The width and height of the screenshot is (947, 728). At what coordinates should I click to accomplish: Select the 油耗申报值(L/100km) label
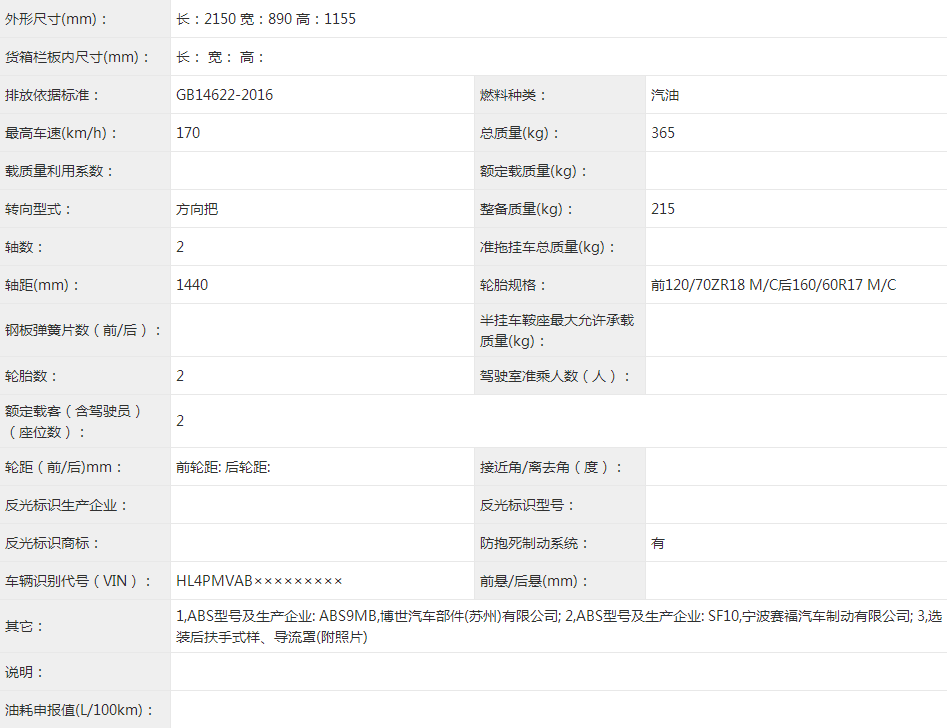79,710
